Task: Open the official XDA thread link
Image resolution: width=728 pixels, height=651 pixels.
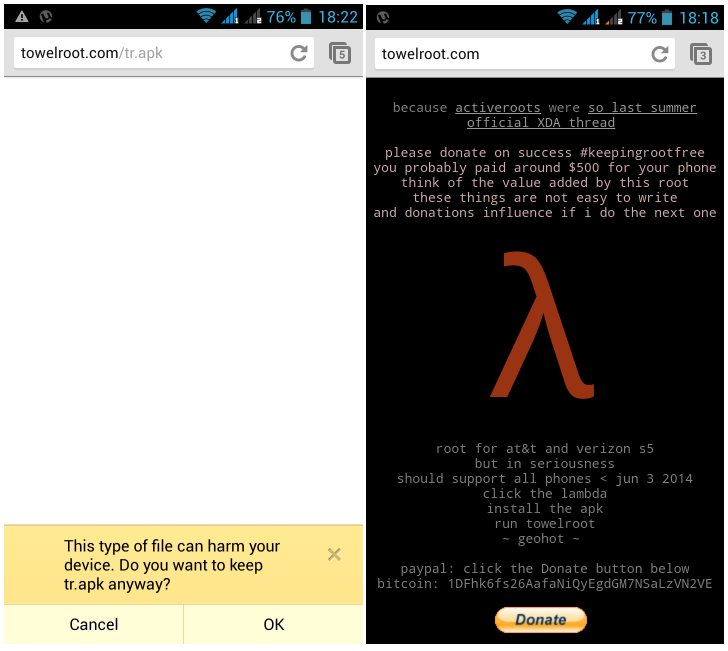Action: (x=541, y=123)
